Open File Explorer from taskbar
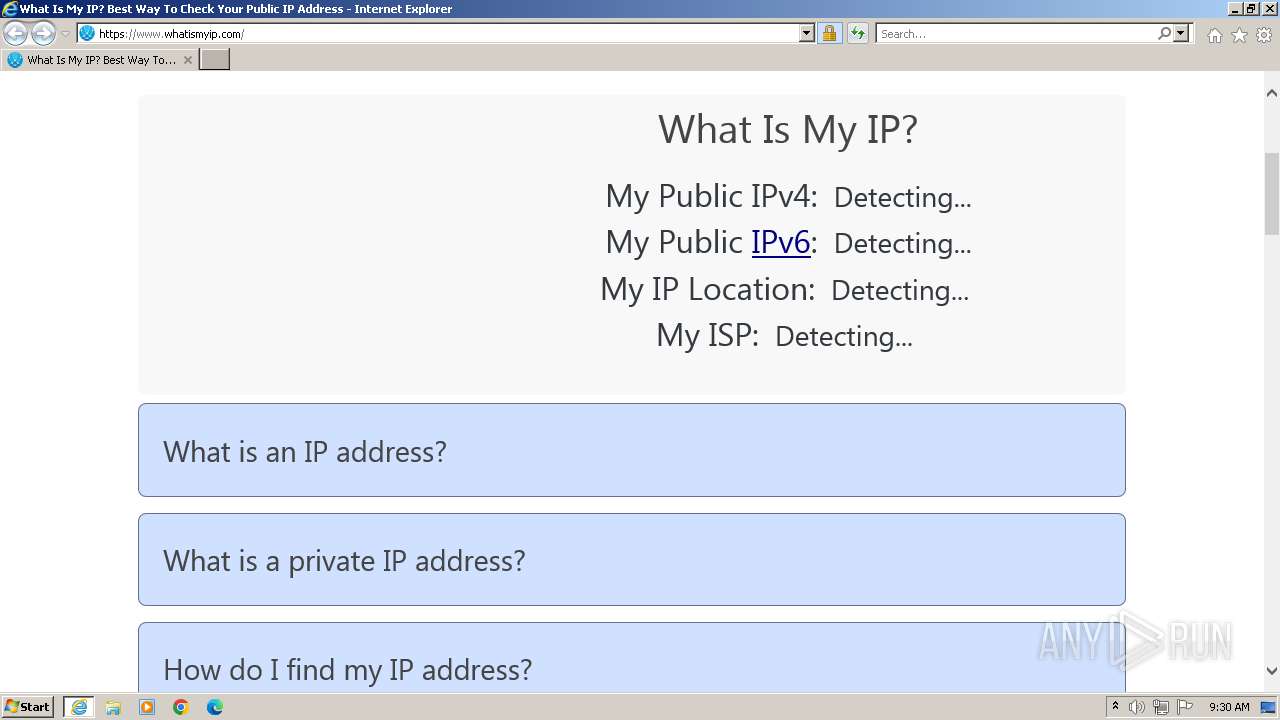 (x=113, y=707)
